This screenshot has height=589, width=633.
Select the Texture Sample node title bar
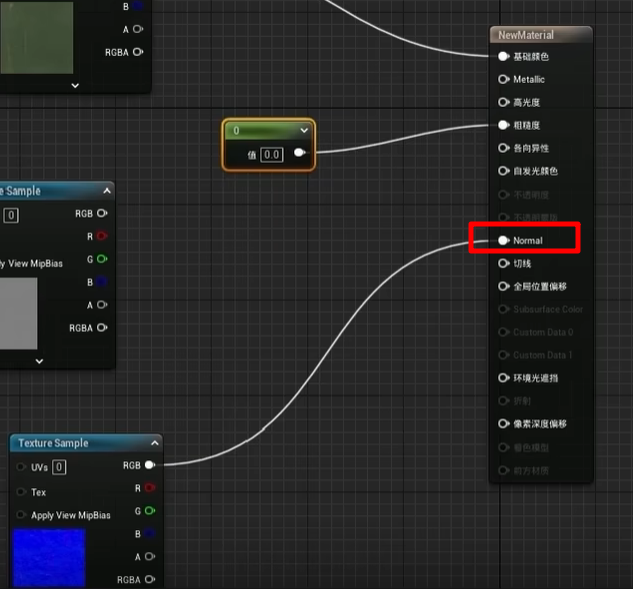85,443
